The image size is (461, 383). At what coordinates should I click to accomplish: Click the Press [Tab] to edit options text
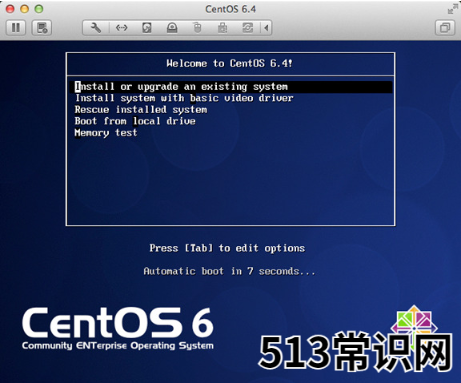(x=227, y=248)
